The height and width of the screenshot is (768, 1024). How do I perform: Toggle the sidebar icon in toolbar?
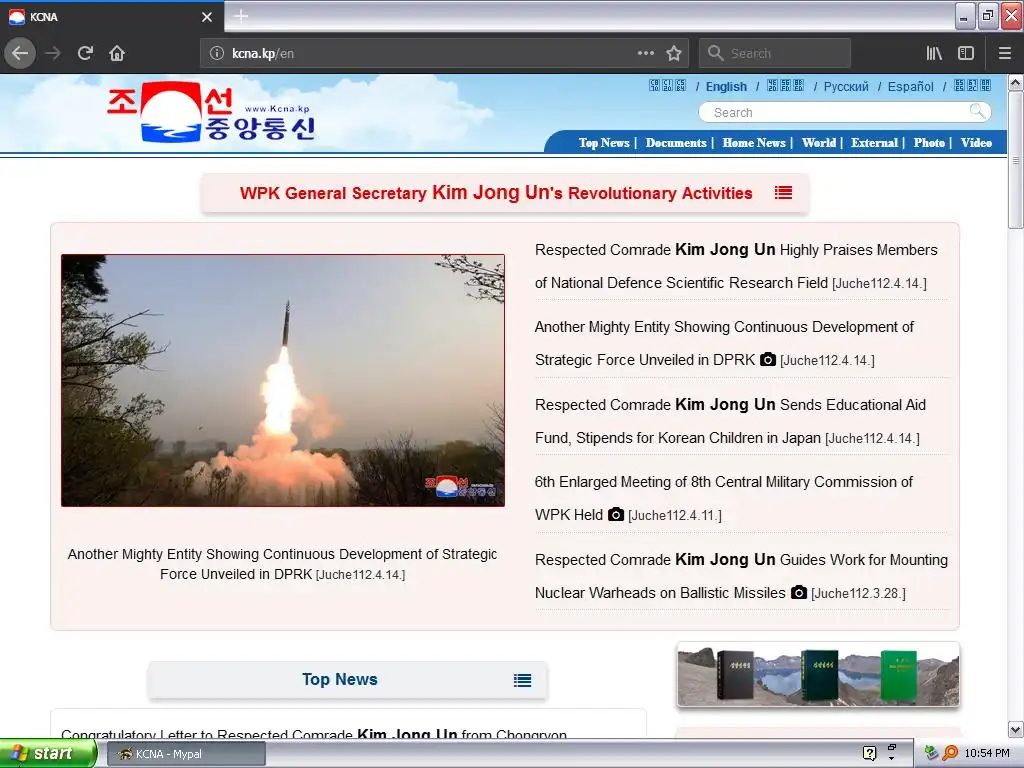click(966, 53)
